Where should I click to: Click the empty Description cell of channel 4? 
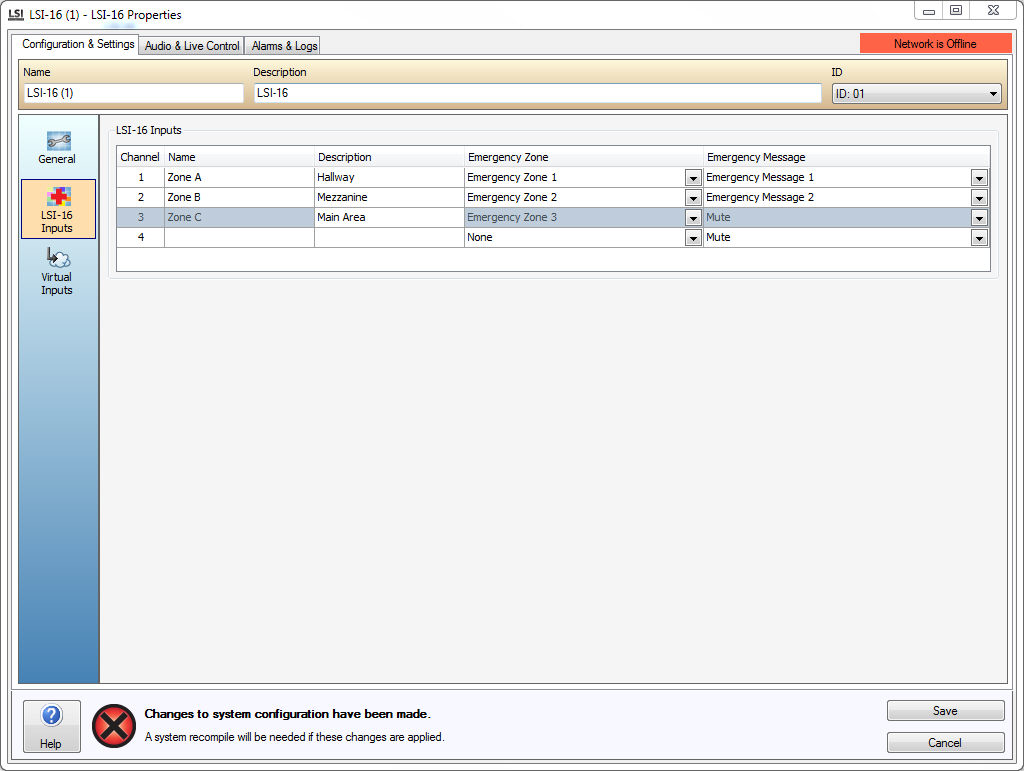pyautogui.click(x=389, y=238)
